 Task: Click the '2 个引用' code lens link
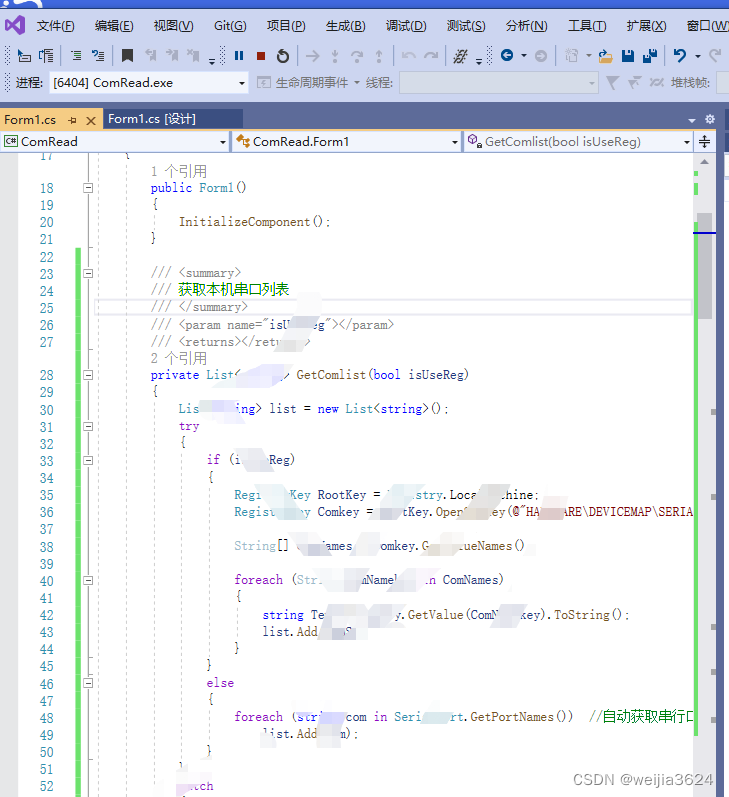pos(179,358)
